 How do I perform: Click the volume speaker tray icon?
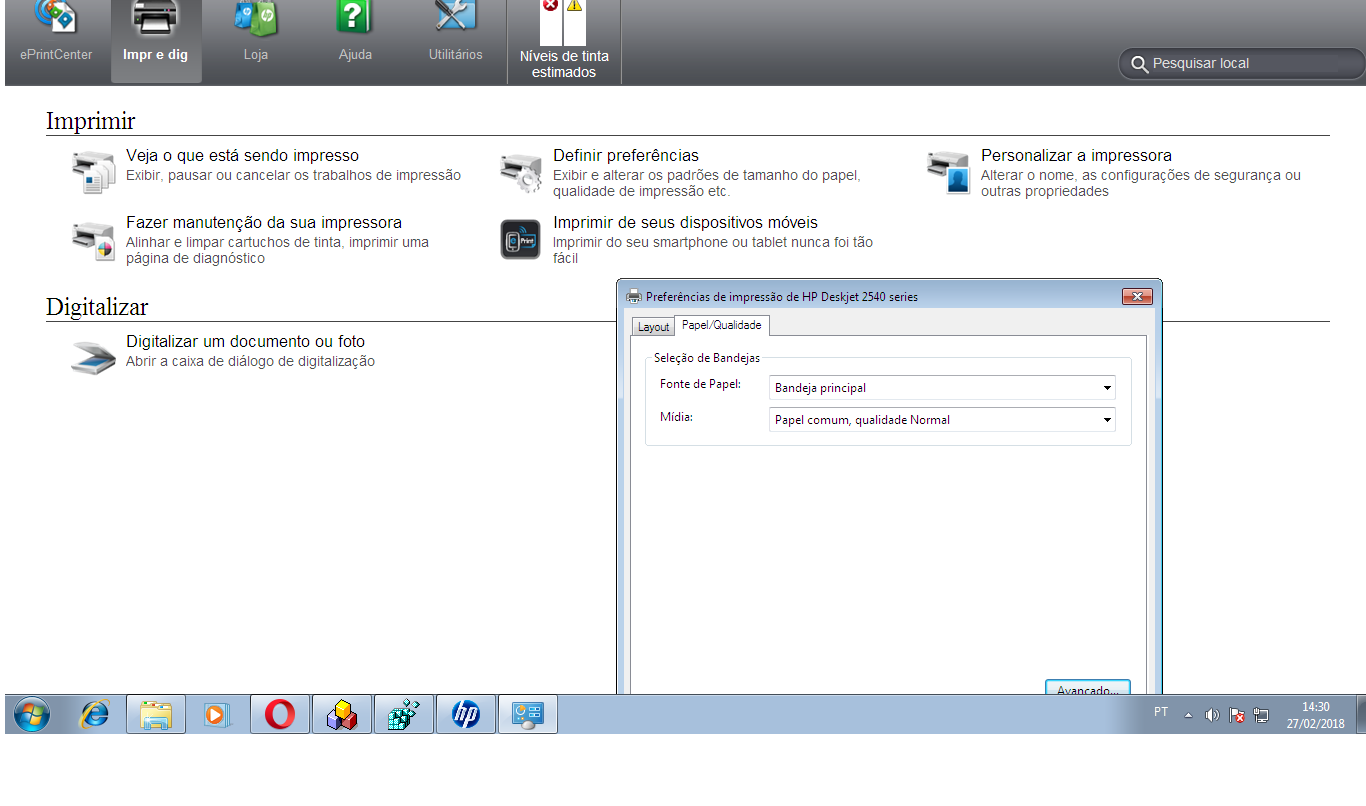1212,715
